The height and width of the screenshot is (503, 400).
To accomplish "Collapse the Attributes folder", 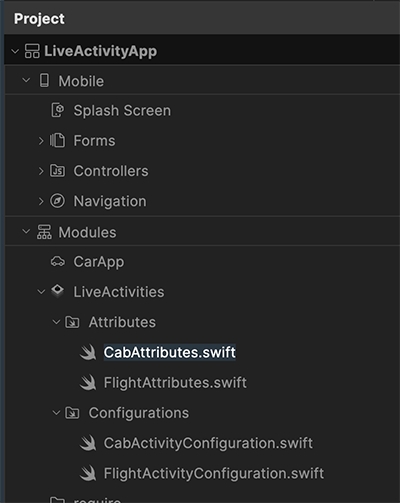I will [x=56, y=322].
